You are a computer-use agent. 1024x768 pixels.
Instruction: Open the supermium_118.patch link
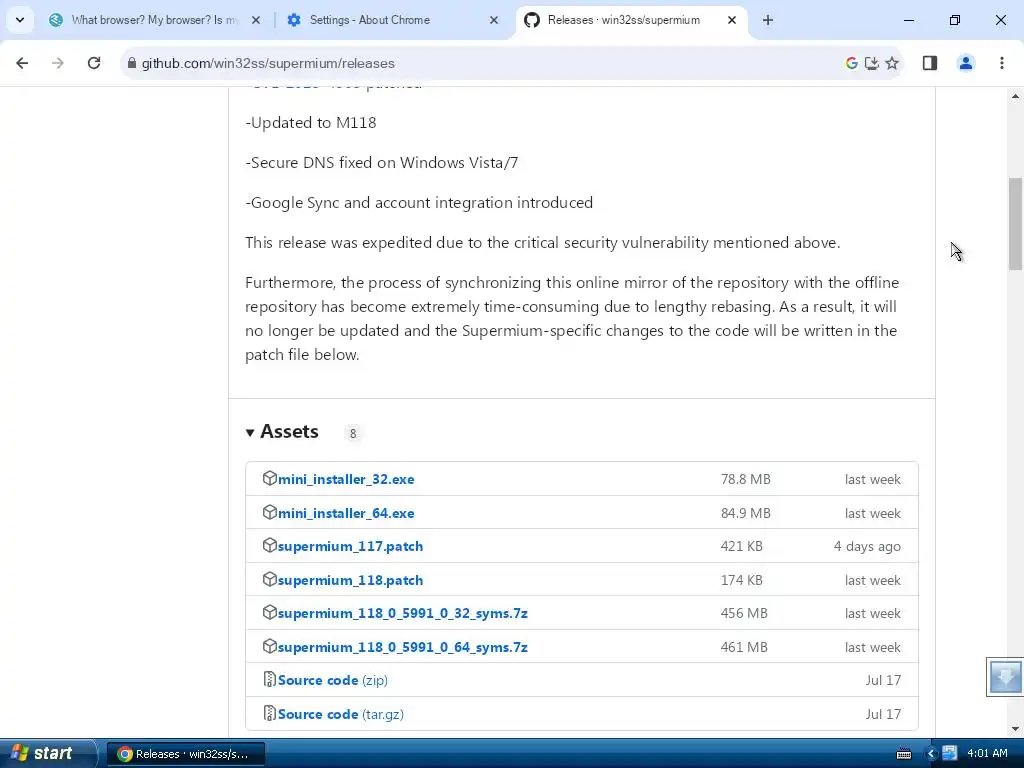[351, 581]
